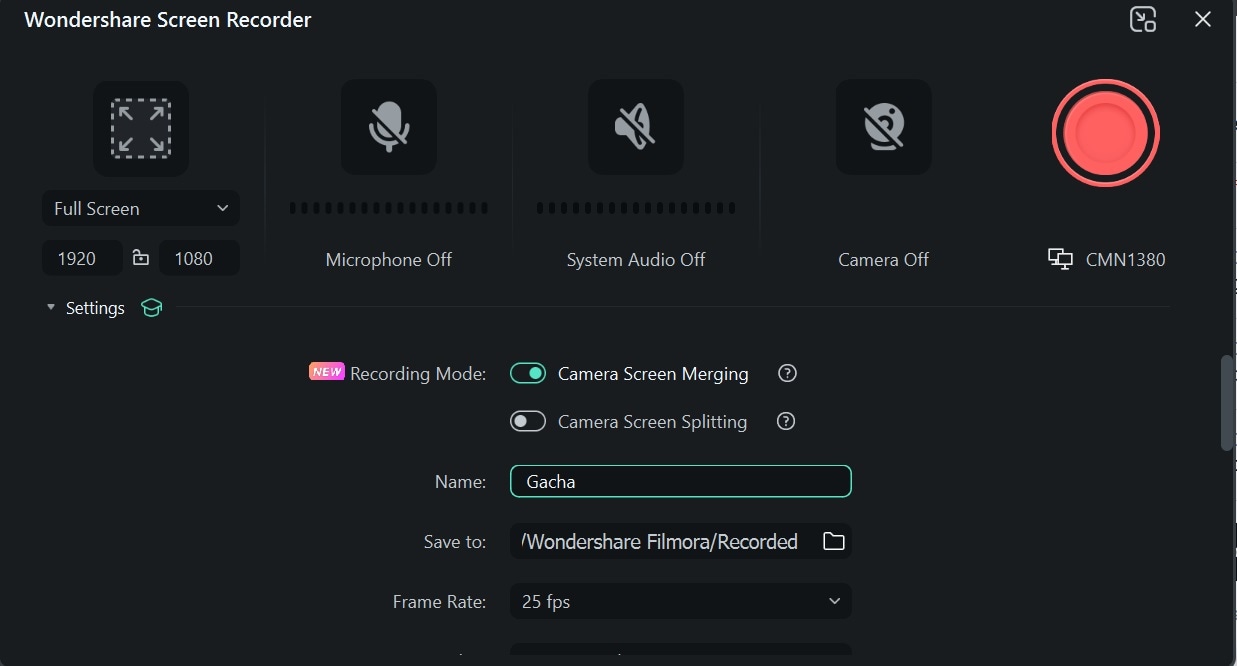Click the vertical scrollbar thumb
This screenshot has width=1237, height=666.
(x=1227, y=402)
